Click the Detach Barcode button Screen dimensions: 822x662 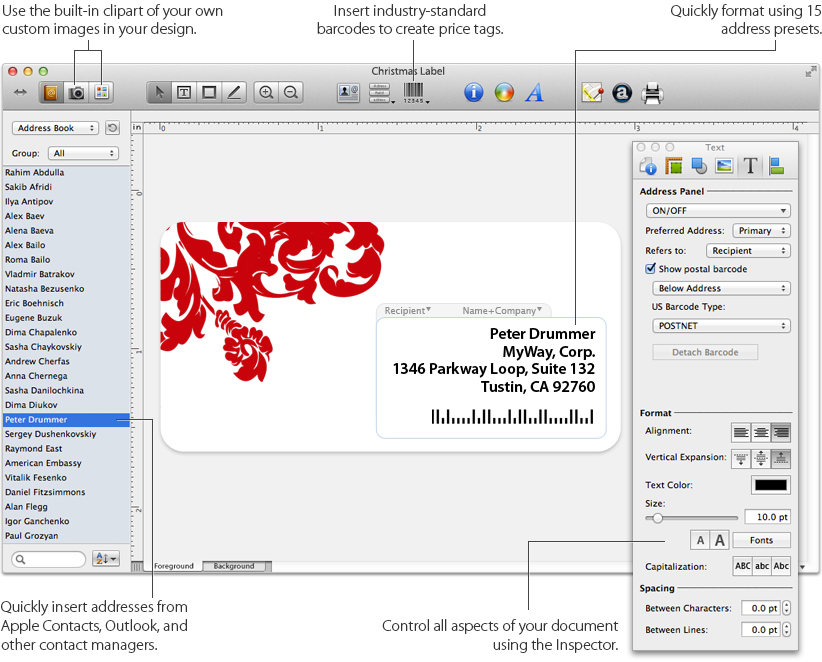tap(705, 352)
